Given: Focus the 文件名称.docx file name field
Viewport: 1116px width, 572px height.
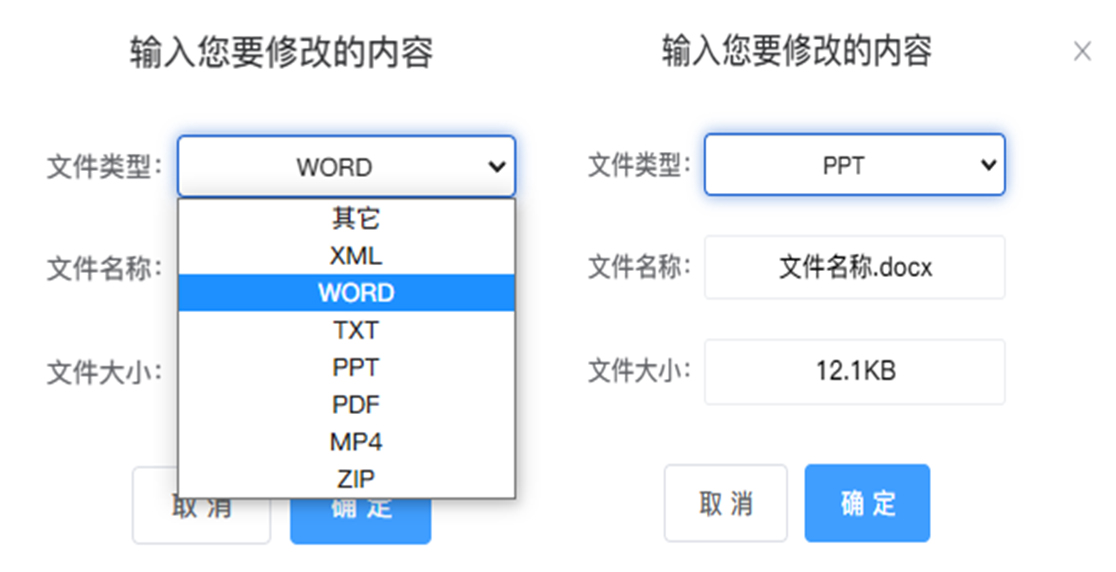Looking at the screenshot, I should 854,267.
